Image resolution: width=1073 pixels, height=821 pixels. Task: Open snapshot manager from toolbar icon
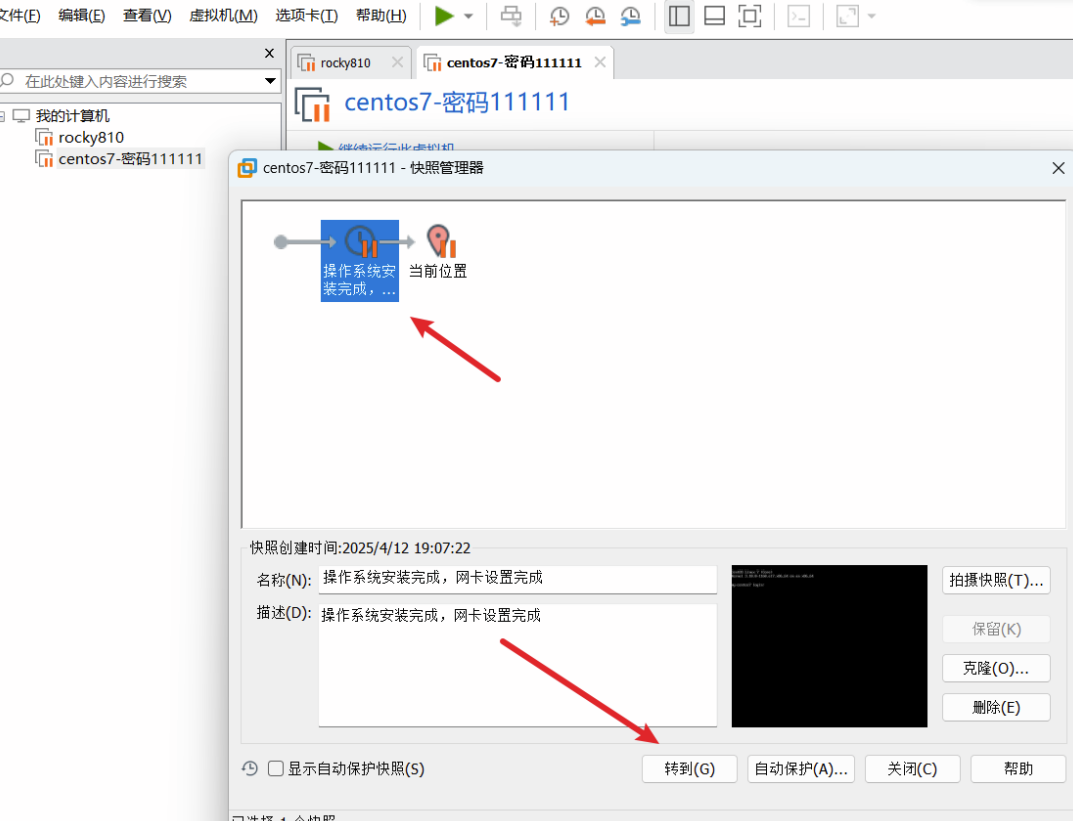click(x=630, y=16)
